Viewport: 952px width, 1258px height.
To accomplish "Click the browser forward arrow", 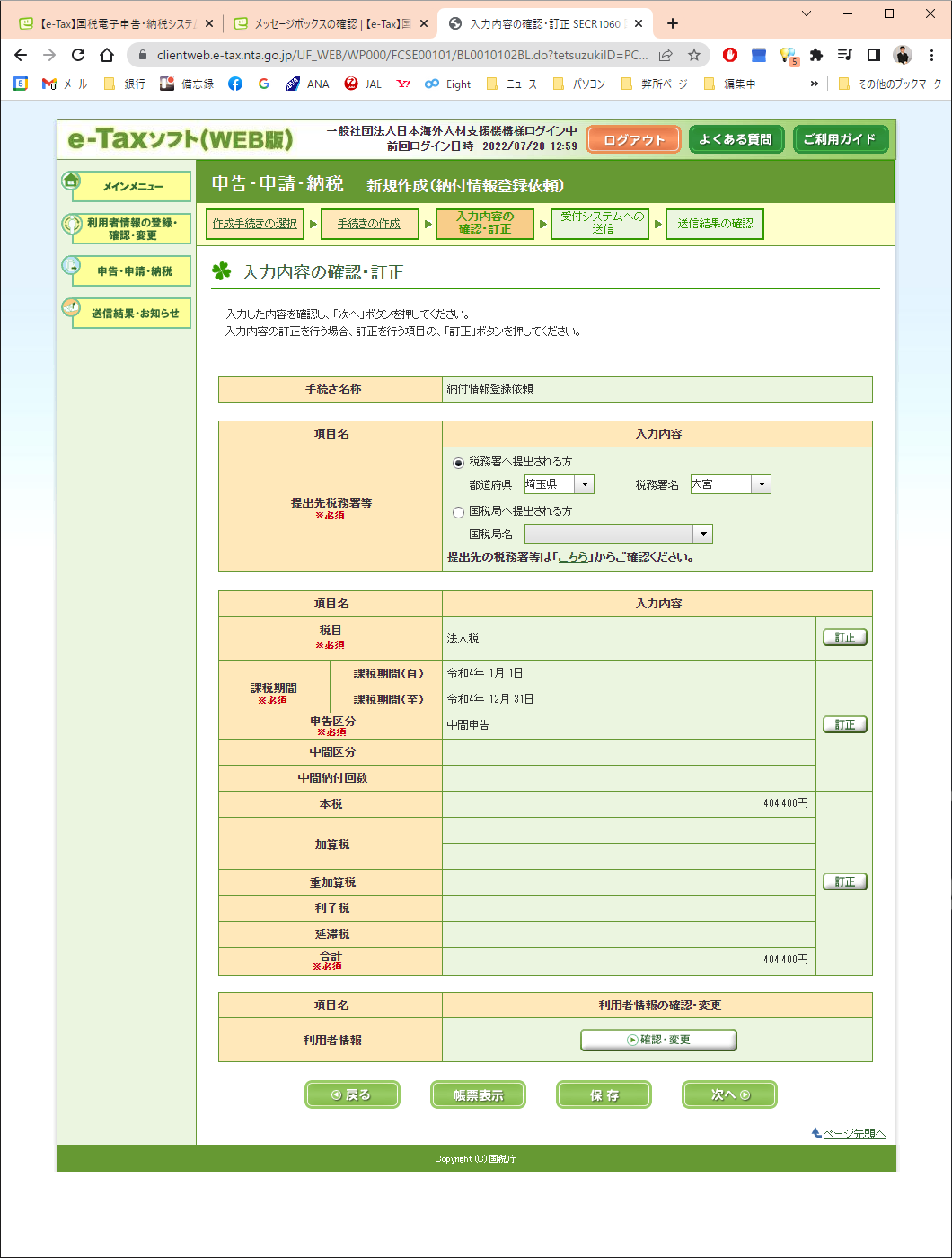I will [49, 55].
